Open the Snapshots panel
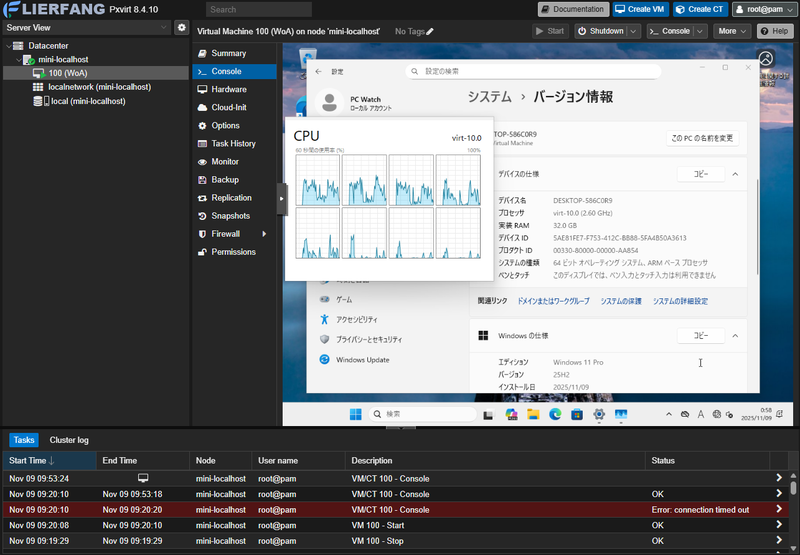Screen dimensions: 800x555 234,216
